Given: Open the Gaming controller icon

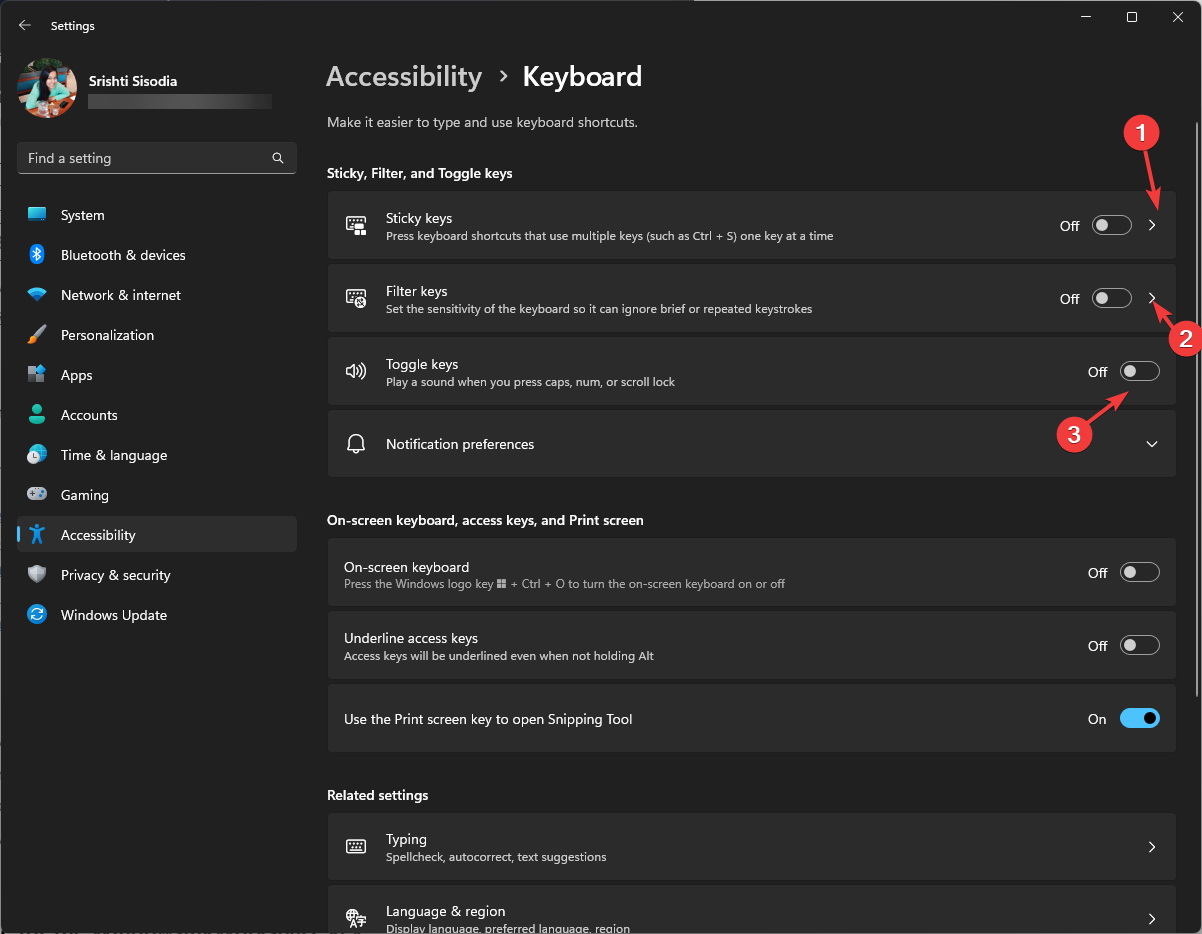Looking at the screenshot, I should [37, 495].
